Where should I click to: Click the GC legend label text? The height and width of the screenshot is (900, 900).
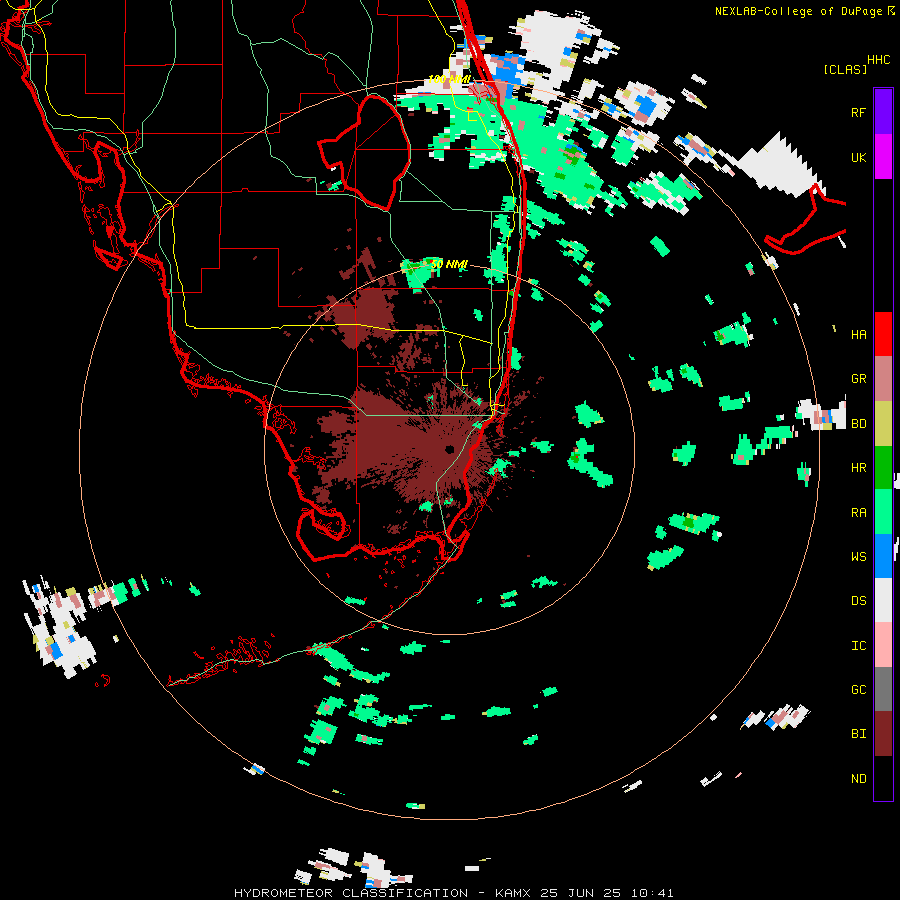858,690
